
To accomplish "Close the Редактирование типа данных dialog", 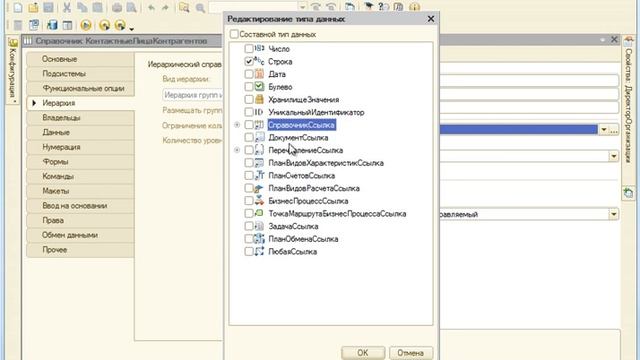I will (x=431, y=19).
